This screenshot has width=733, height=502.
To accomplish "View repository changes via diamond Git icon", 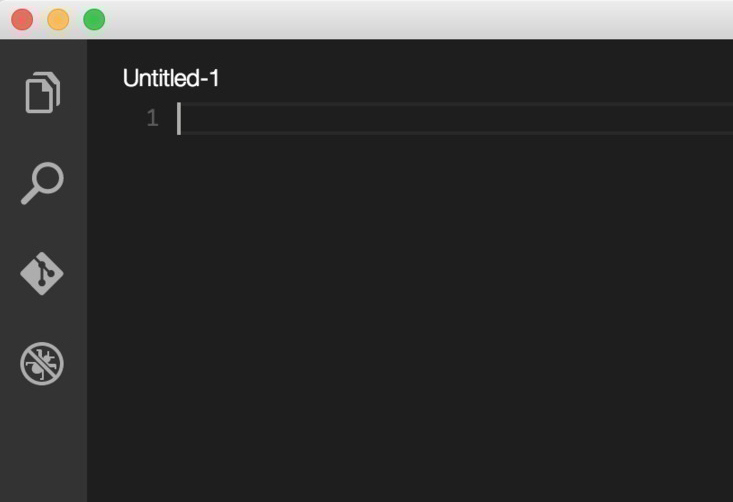I will [42, 273].
